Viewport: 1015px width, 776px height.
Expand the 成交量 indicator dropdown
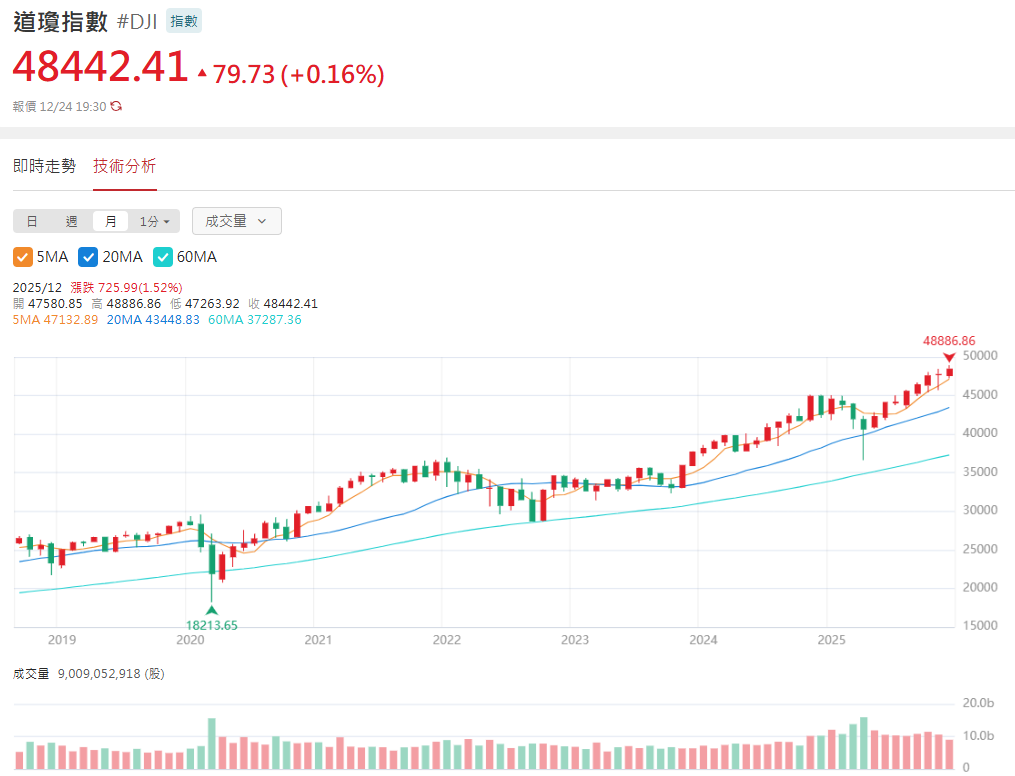click(x=236, y=221)
